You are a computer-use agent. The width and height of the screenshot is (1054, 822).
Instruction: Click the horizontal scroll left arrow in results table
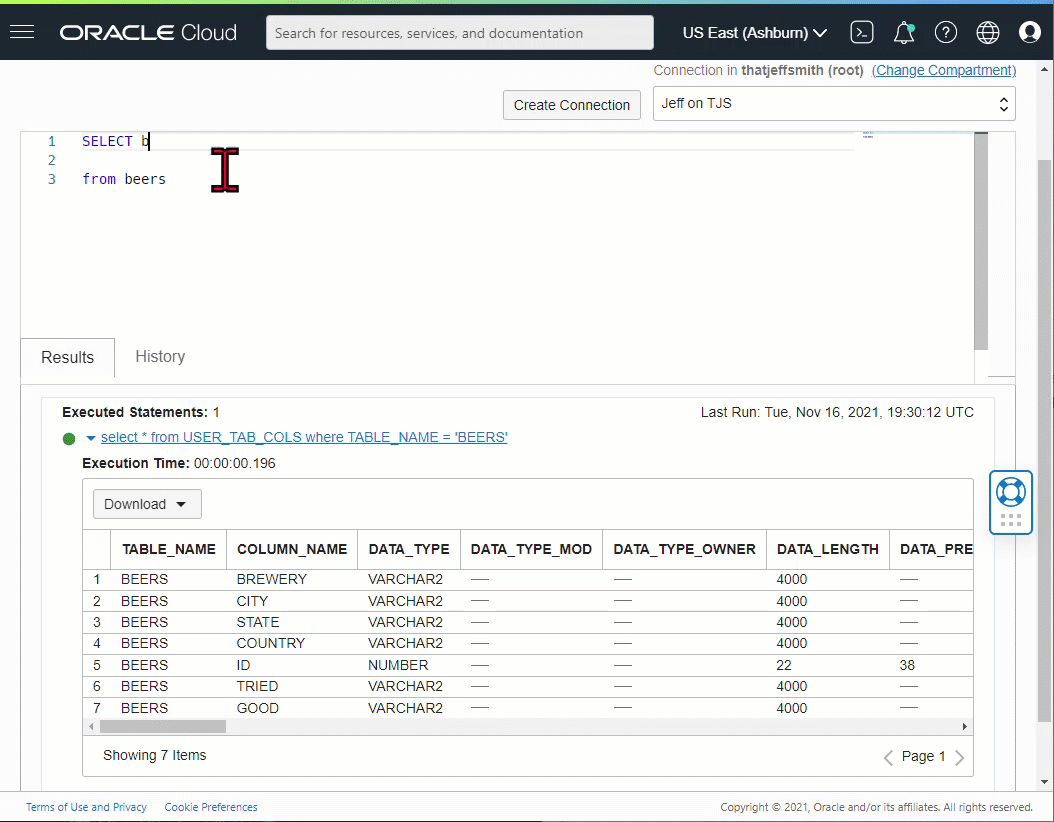click(x=91, y=727)
